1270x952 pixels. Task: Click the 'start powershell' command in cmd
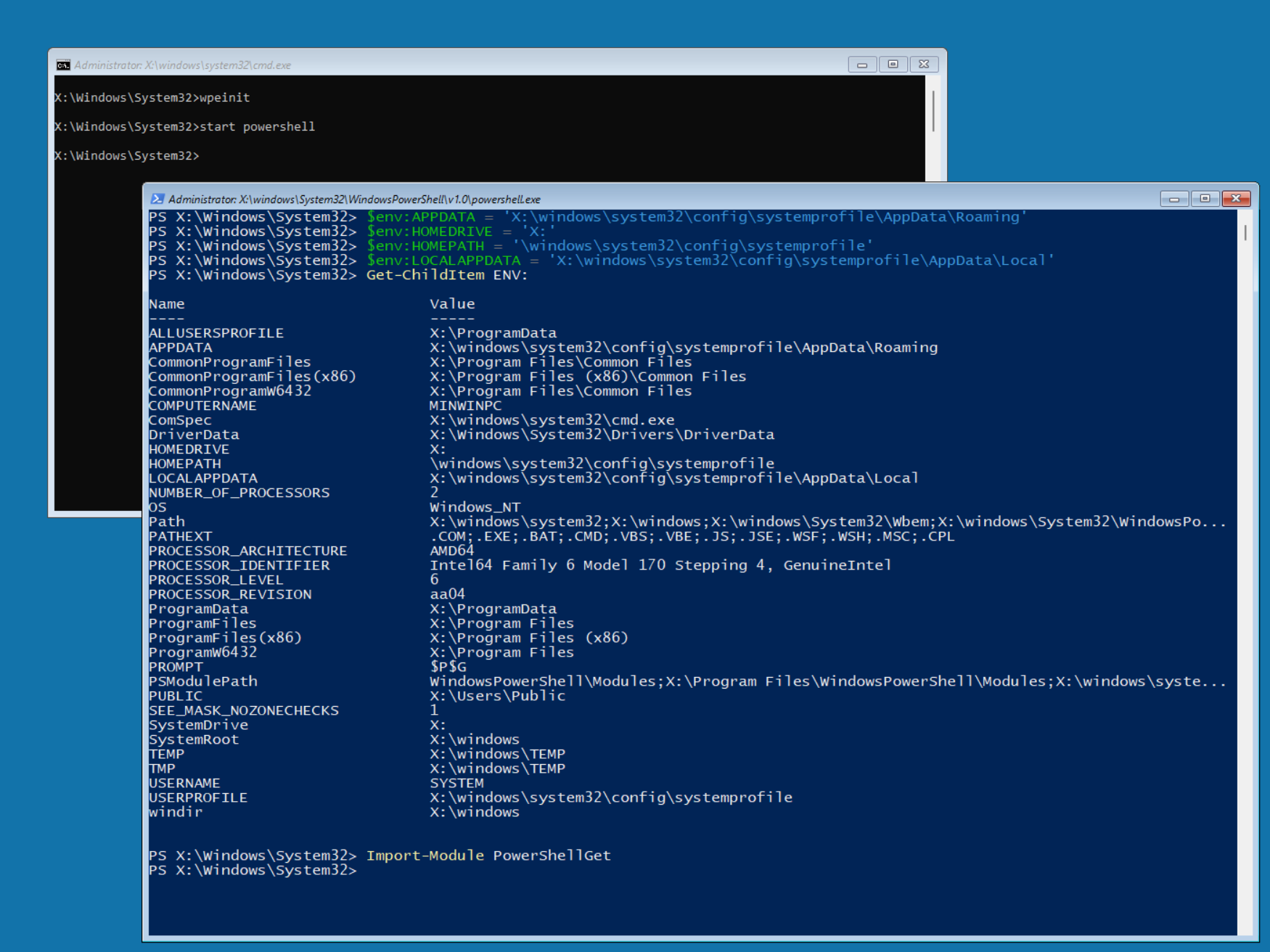tap(257, 127)
